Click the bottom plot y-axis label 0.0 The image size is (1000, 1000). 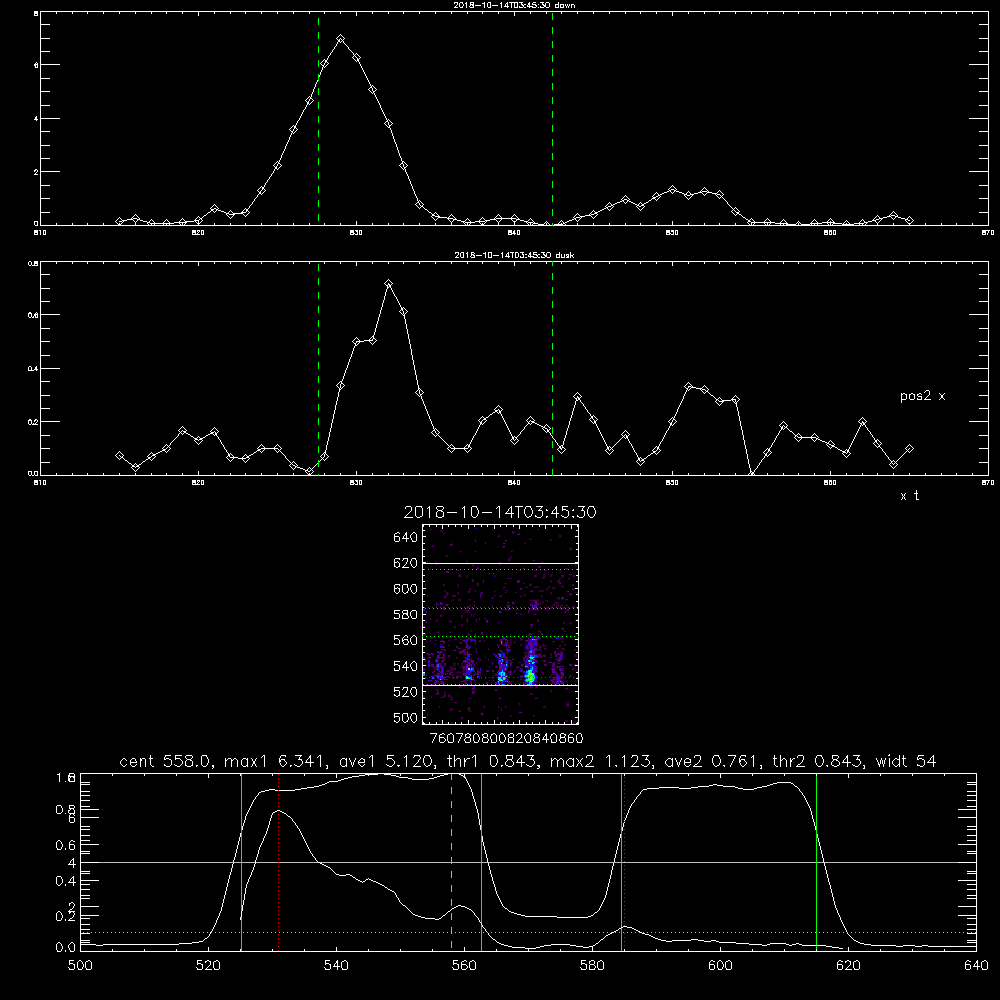point(66,947)
